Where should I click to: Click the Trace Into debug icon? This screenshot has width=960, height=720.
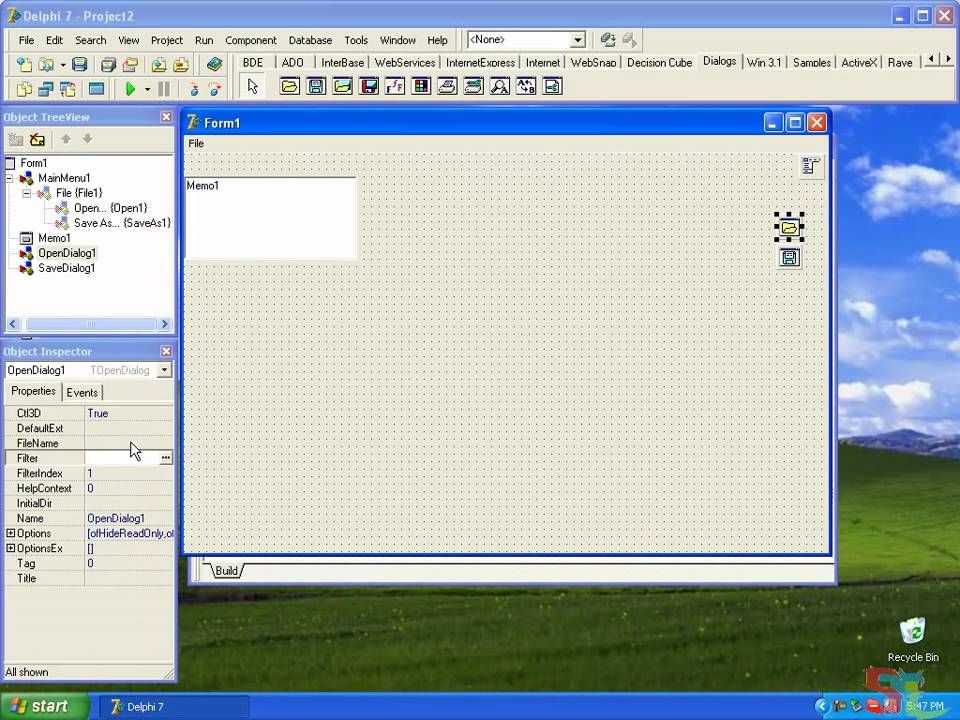pos(193,89)
